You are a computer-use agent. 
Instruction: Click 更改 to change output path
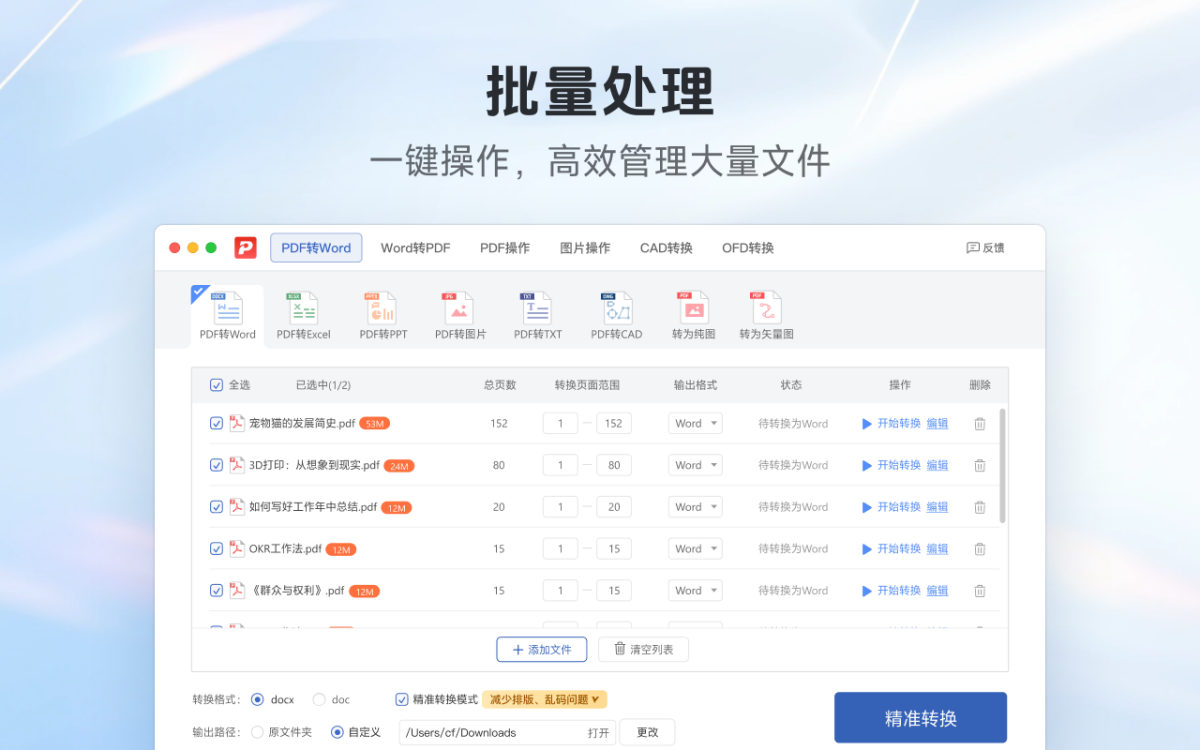[x=647, y=732]
